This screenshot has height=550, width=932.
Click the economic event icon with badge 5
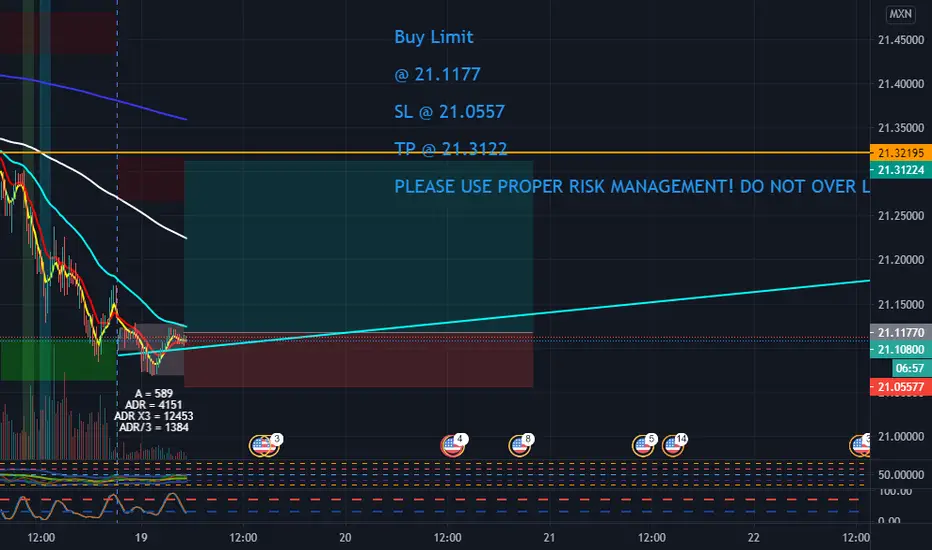point(644,445)
